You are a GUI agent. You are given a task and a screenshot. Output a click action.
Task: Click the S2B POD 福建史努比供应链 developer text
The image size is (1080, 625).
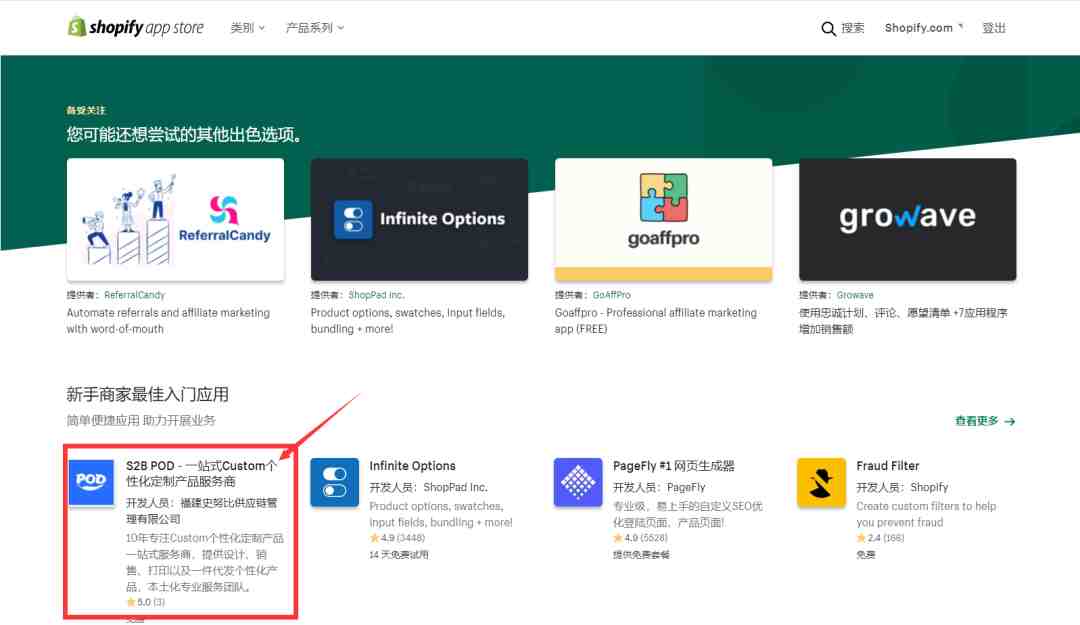pyautogui.click(x=202, y=511)
